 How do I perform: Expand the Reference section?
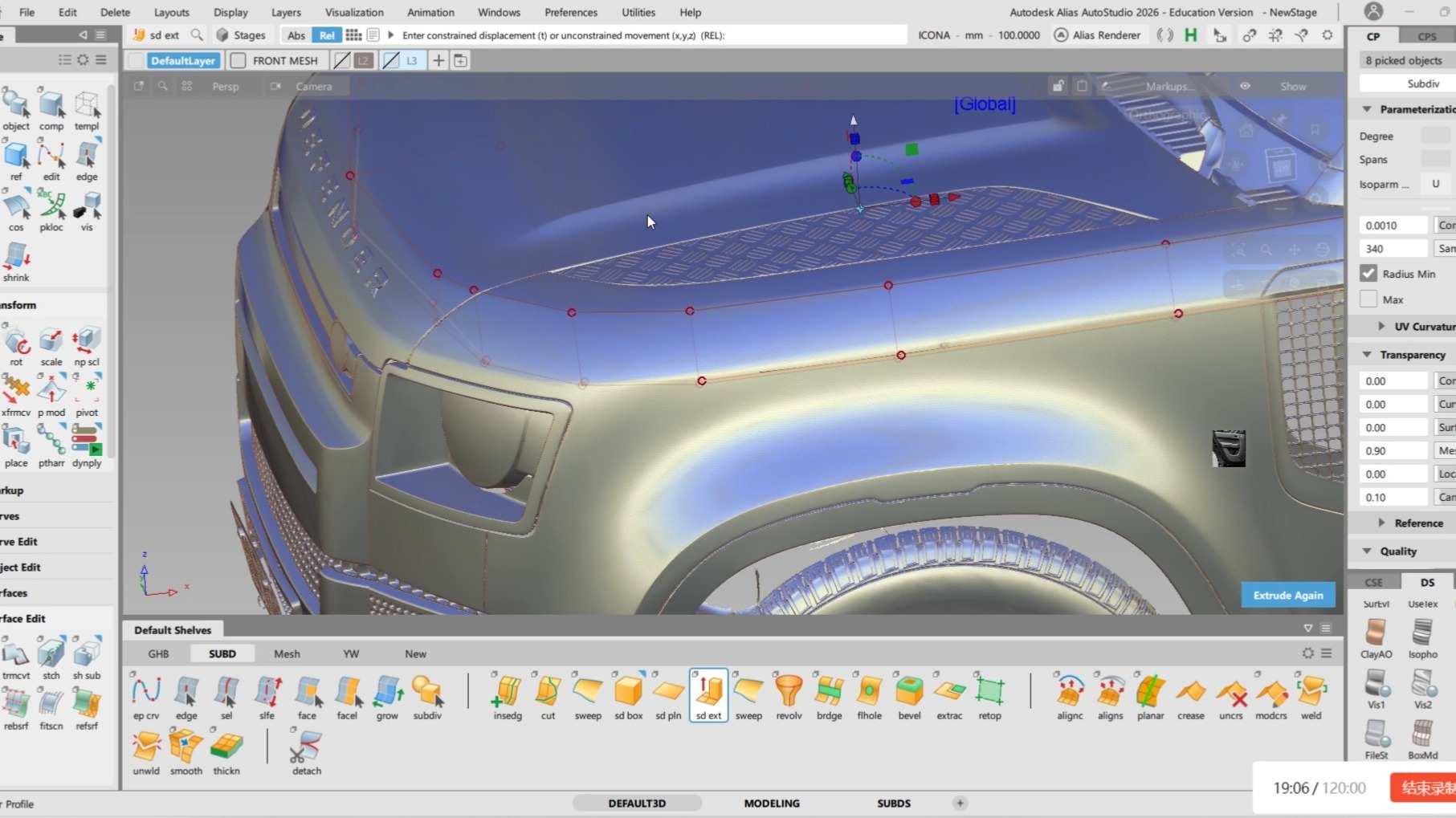(1381, 523)
